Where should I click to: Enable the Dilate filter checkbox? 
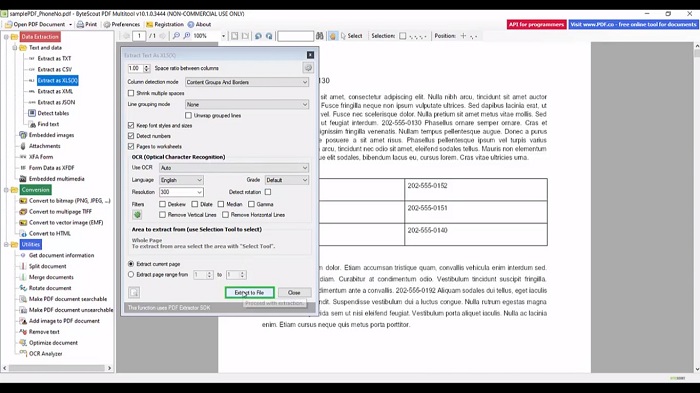point(195,204)
